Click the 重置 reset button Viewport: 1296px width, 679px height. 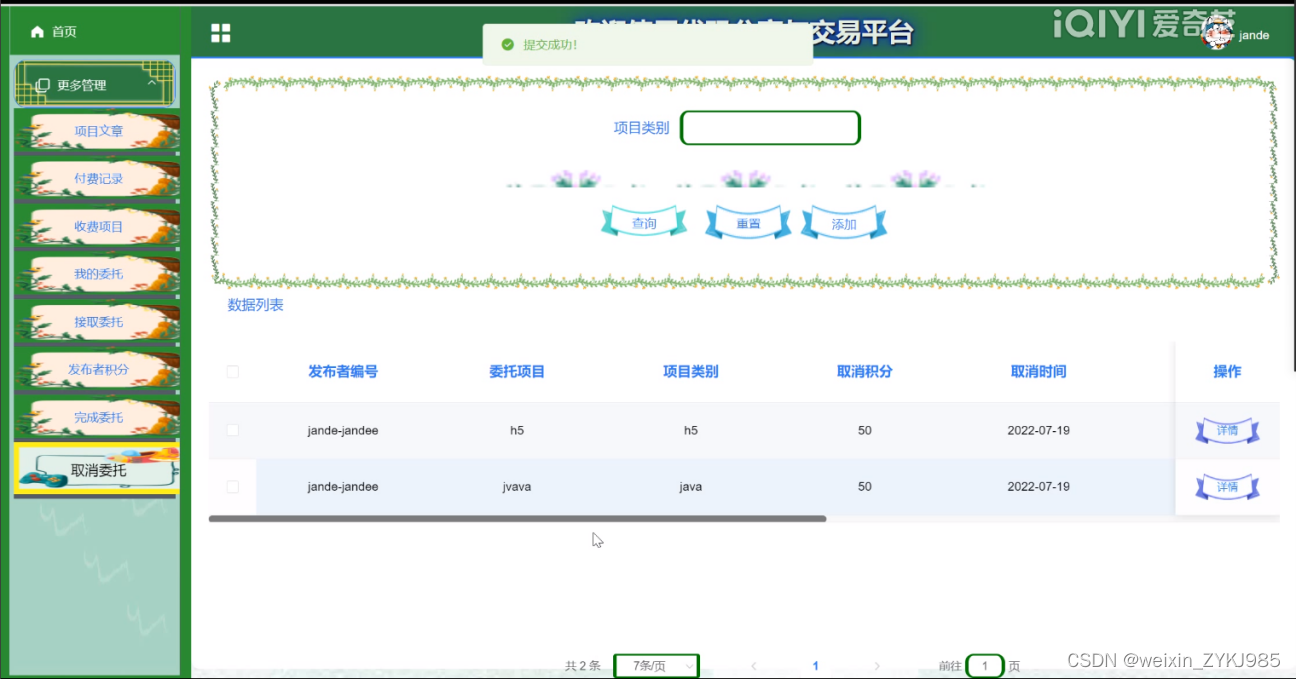click(x=748, y=223)
